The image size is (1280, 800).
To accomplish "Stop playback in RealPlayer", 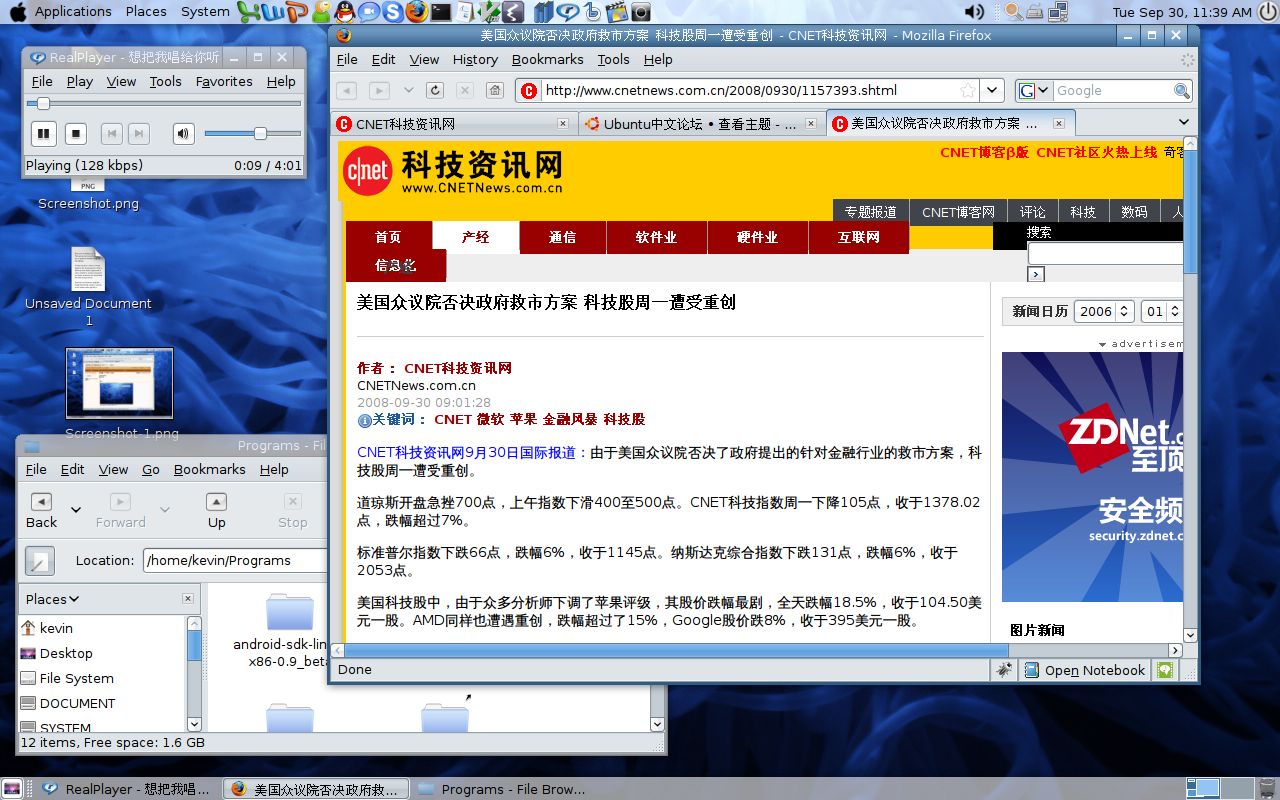I will (76, 133).
